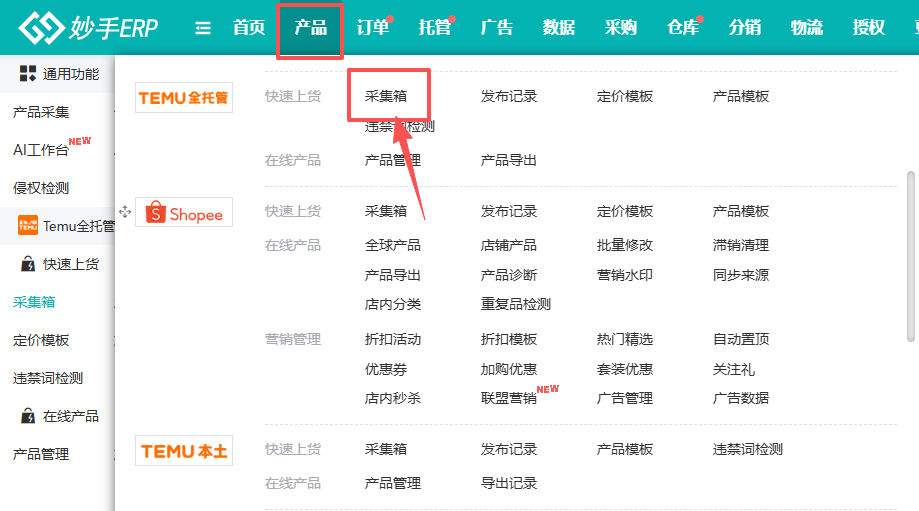Screen dimensions: 919x511
Task: Click the 妙手ERP logo
Action: point(88,28)
